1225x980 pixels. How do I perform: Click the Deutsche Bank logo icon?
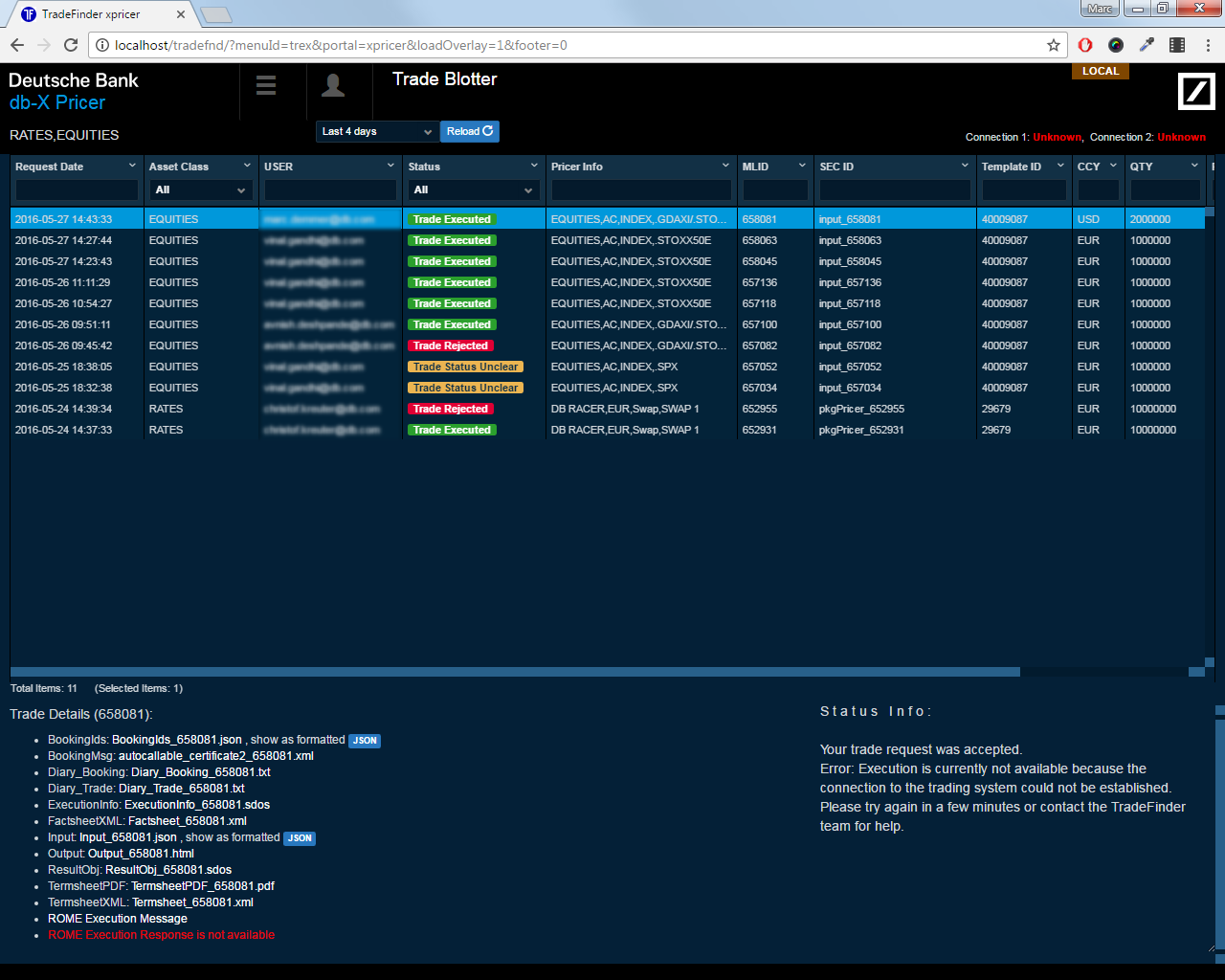1195,92
